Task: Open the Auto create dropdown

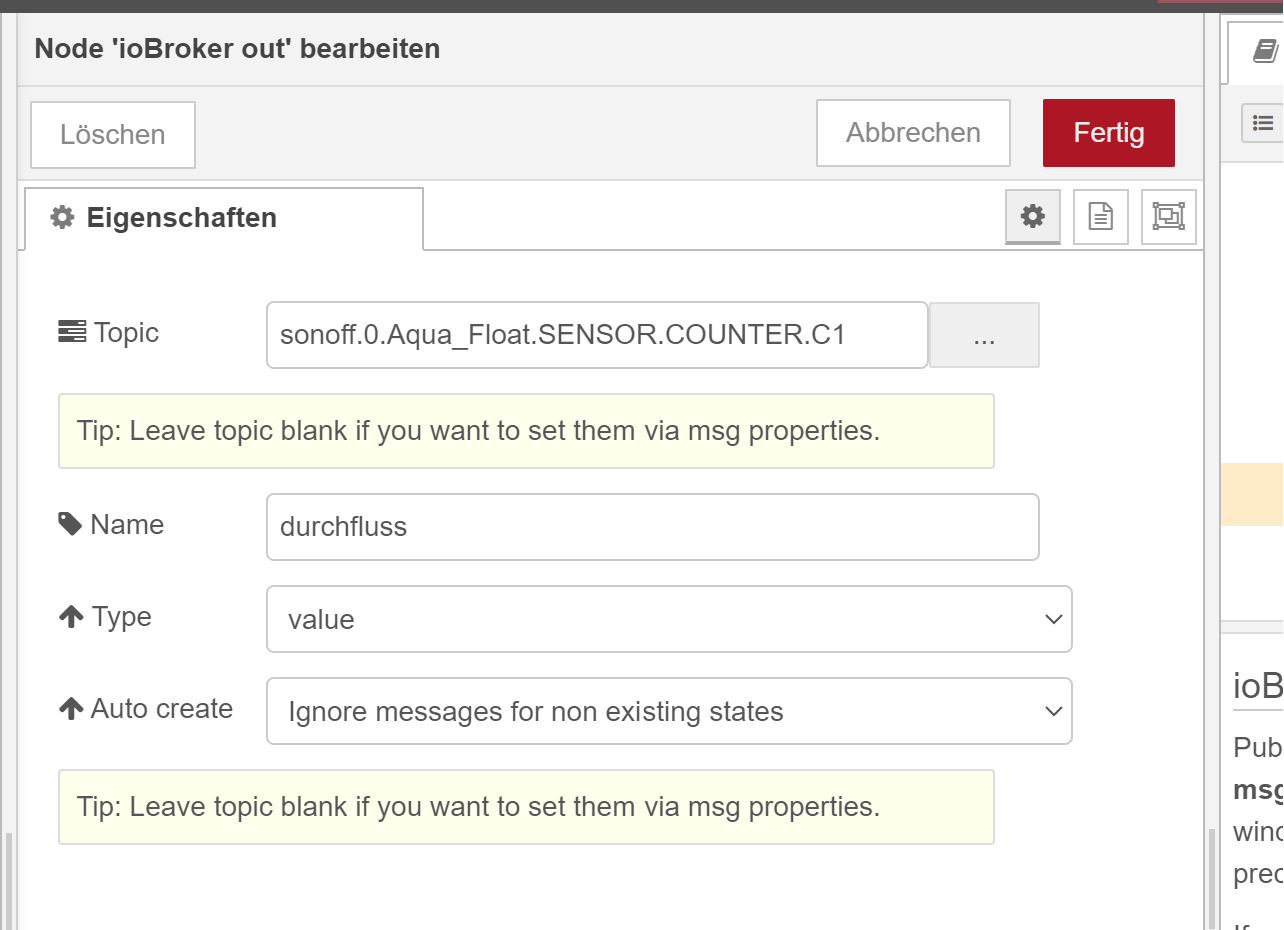Action: tap(669, 711)
